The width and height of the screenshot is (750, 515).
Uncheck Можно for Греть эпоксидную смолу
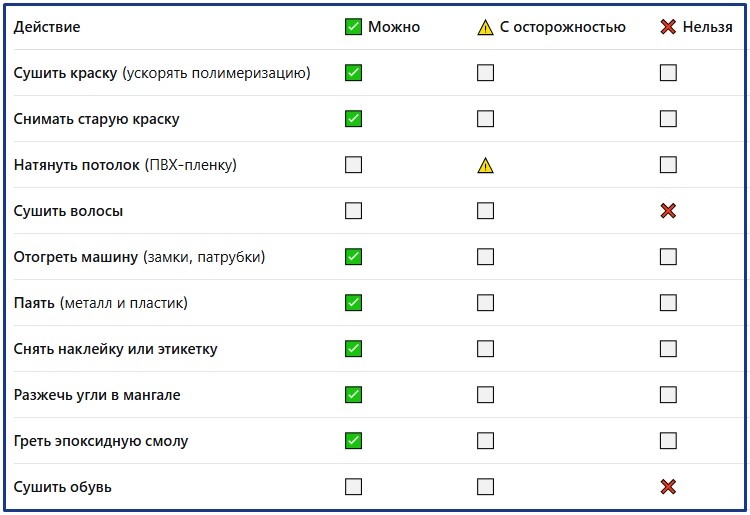pyautogui.click(x=353, y=441)
